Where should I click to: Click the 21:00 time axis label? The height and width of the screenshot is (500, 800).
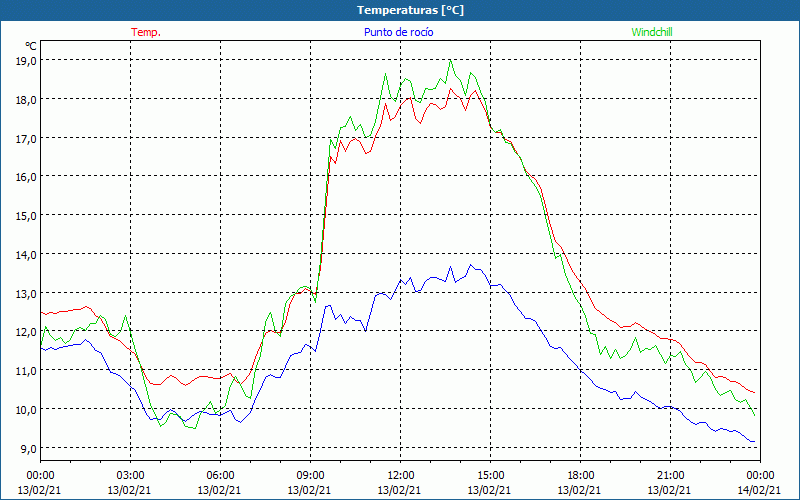click(670, 476)
